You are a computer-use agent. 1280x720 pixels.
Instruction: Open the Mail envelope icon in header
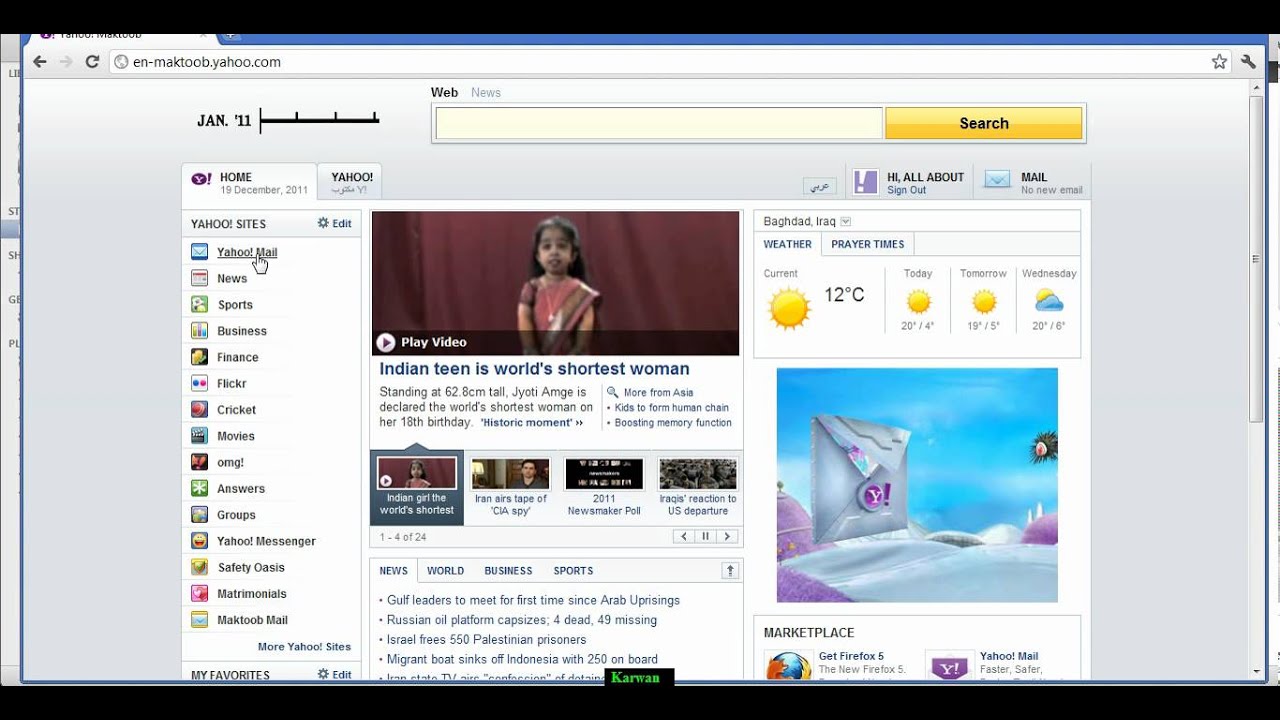tap(997, 180)
